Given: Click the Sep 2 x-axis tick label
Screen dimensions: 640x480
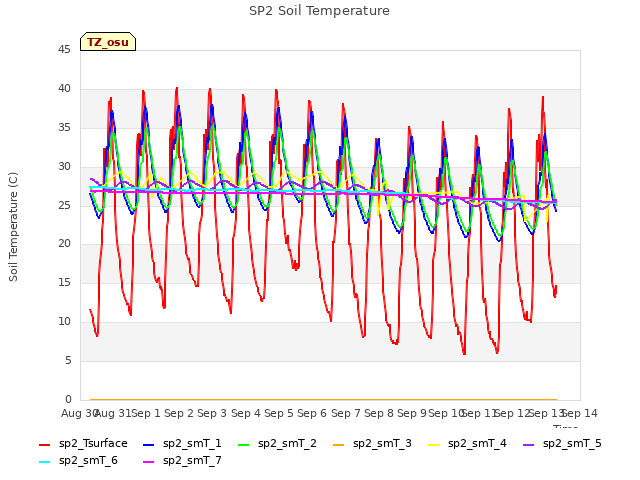Looking at the screenshot, I should pos(179,413).
